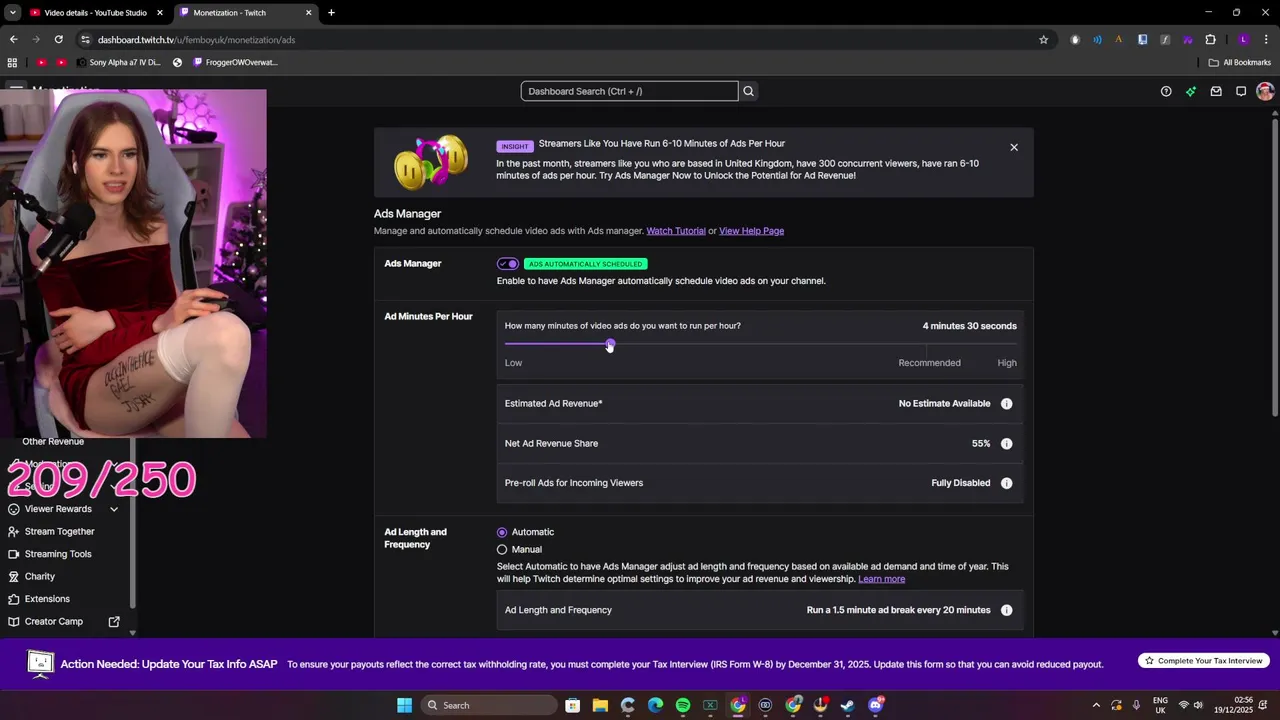Image resolution: width=1280 pixels, height=720 pixels.
Task: Open Spotify from the taskbar
Action: point(683,705)
